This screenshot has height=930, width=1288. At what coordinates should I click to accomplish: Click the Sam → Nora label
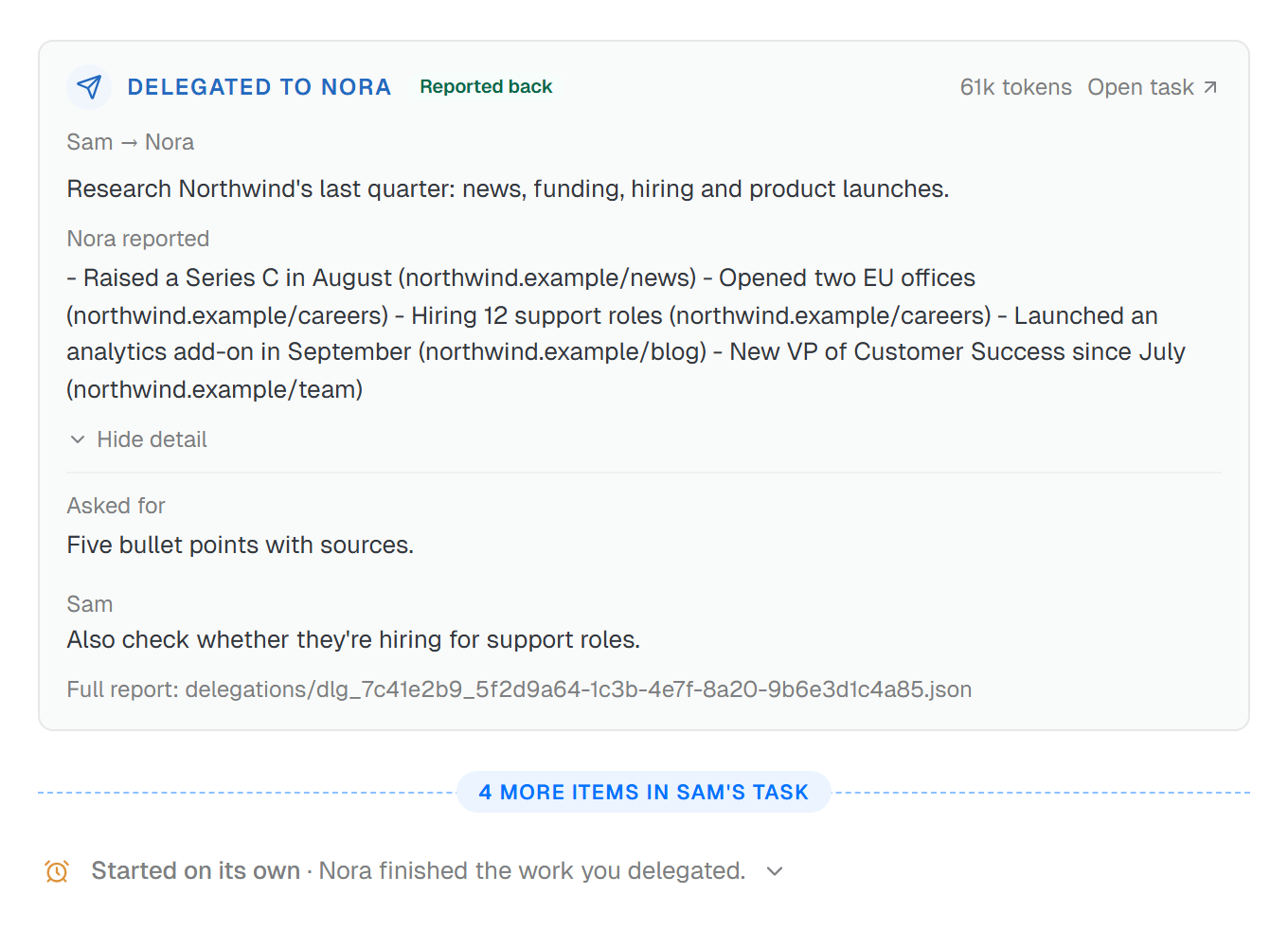(x=131, y=142)
